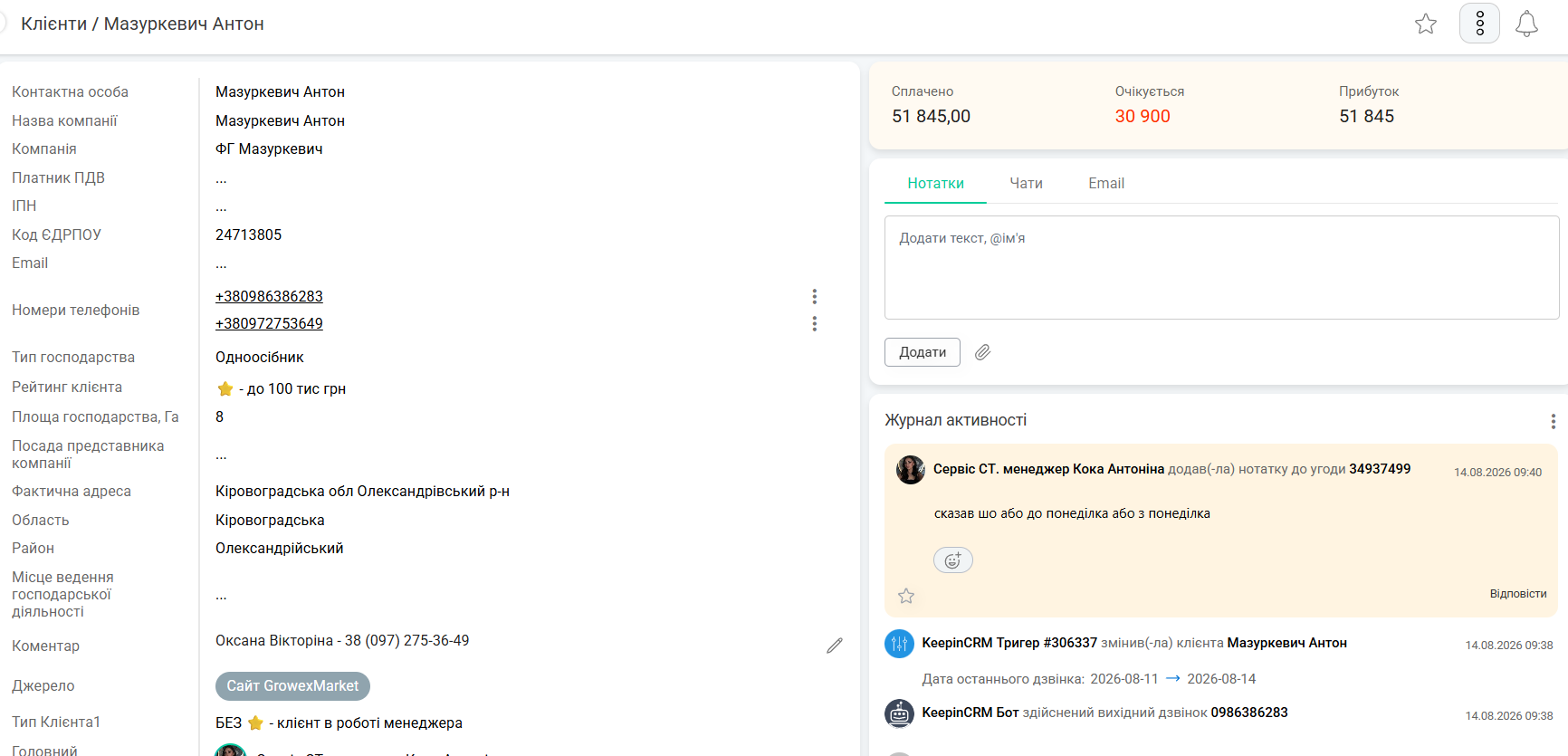1568x756 pixels.
Task: Click the farm area value 8
Action: tap(219, 416)
